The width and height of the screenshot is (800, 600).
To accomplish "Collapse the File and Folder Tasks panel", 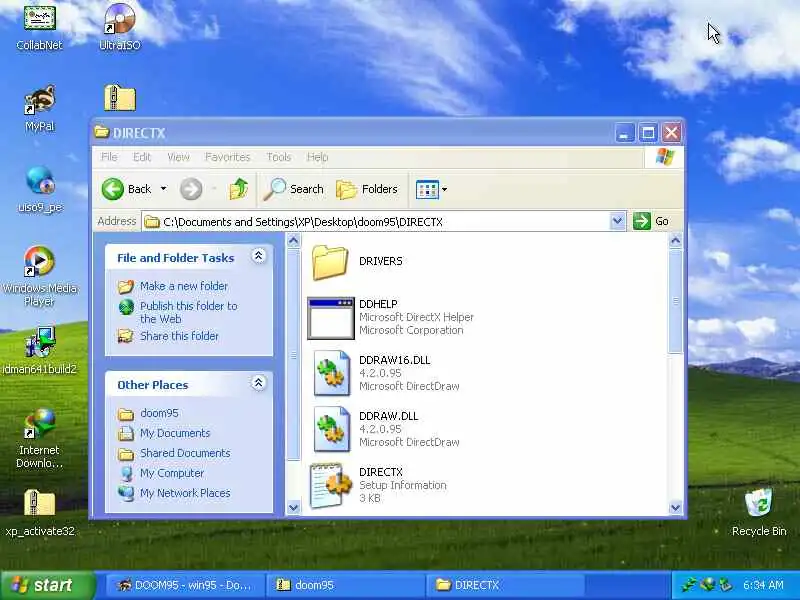I will pyautogui.click(x=258, y=256).
